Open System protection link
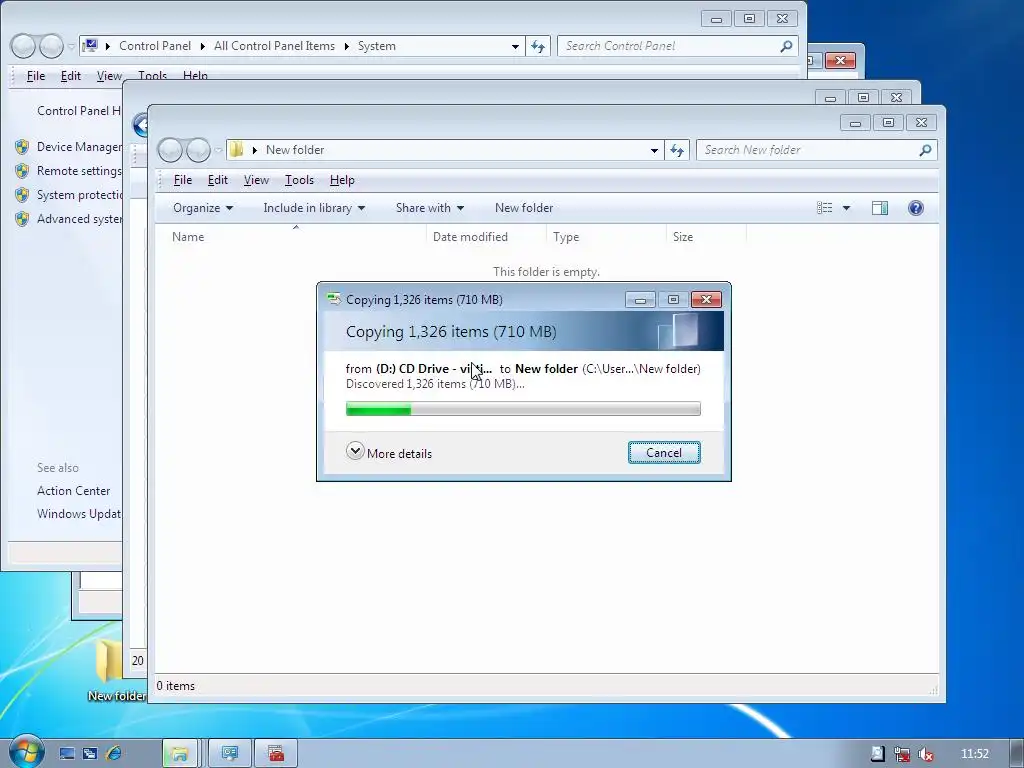 79,195
